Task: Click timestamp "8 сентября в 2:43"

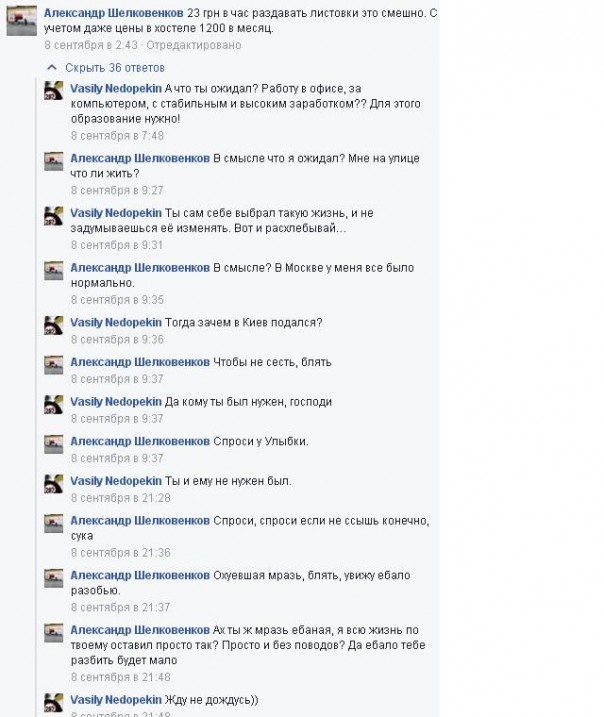Action: click(x=91, y=45)
